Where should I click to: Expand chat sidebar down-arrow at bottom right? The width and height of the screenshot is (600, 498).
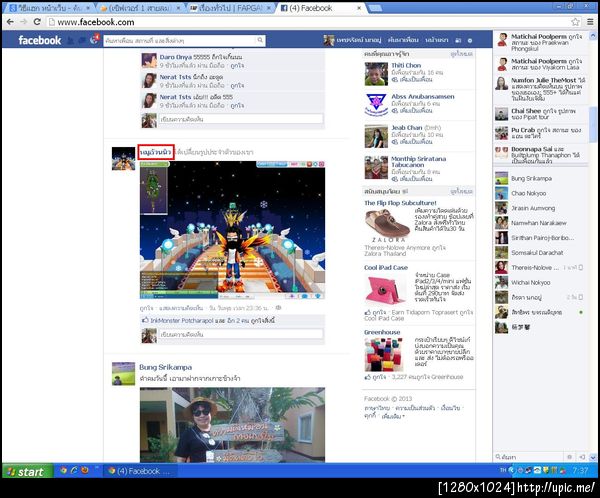pyautogui.click(x=593, y=457)
